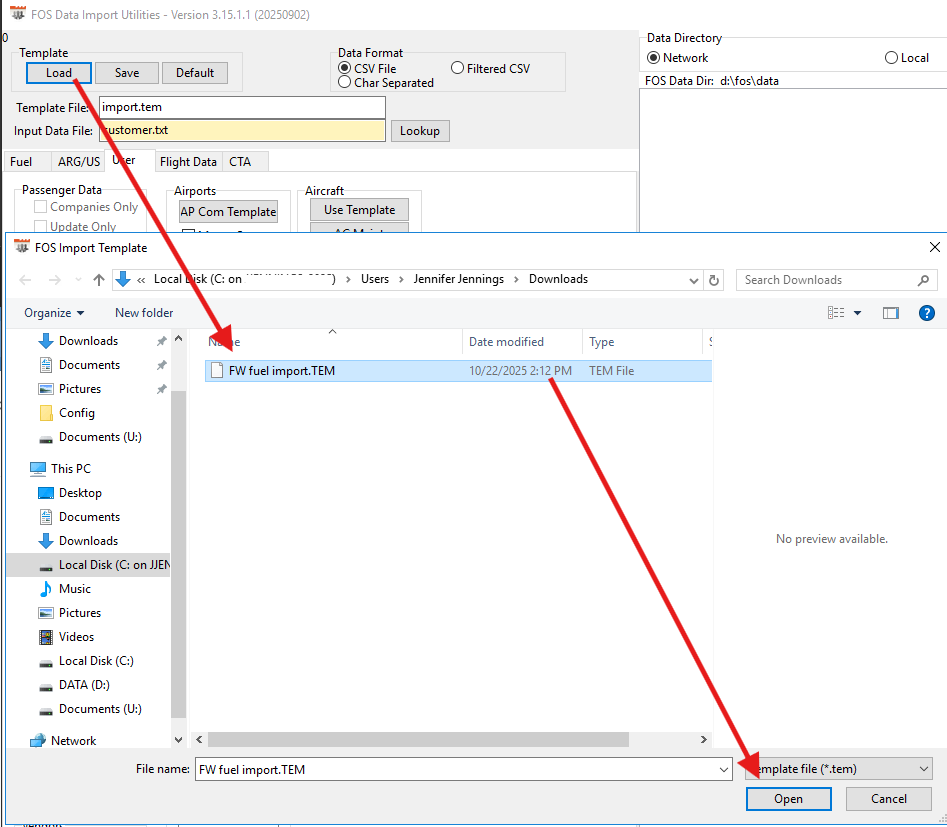The width and height of the screenshot is (947, 827).
Task: Switch to the Flight Data tab
Action: tap(188, 162)
